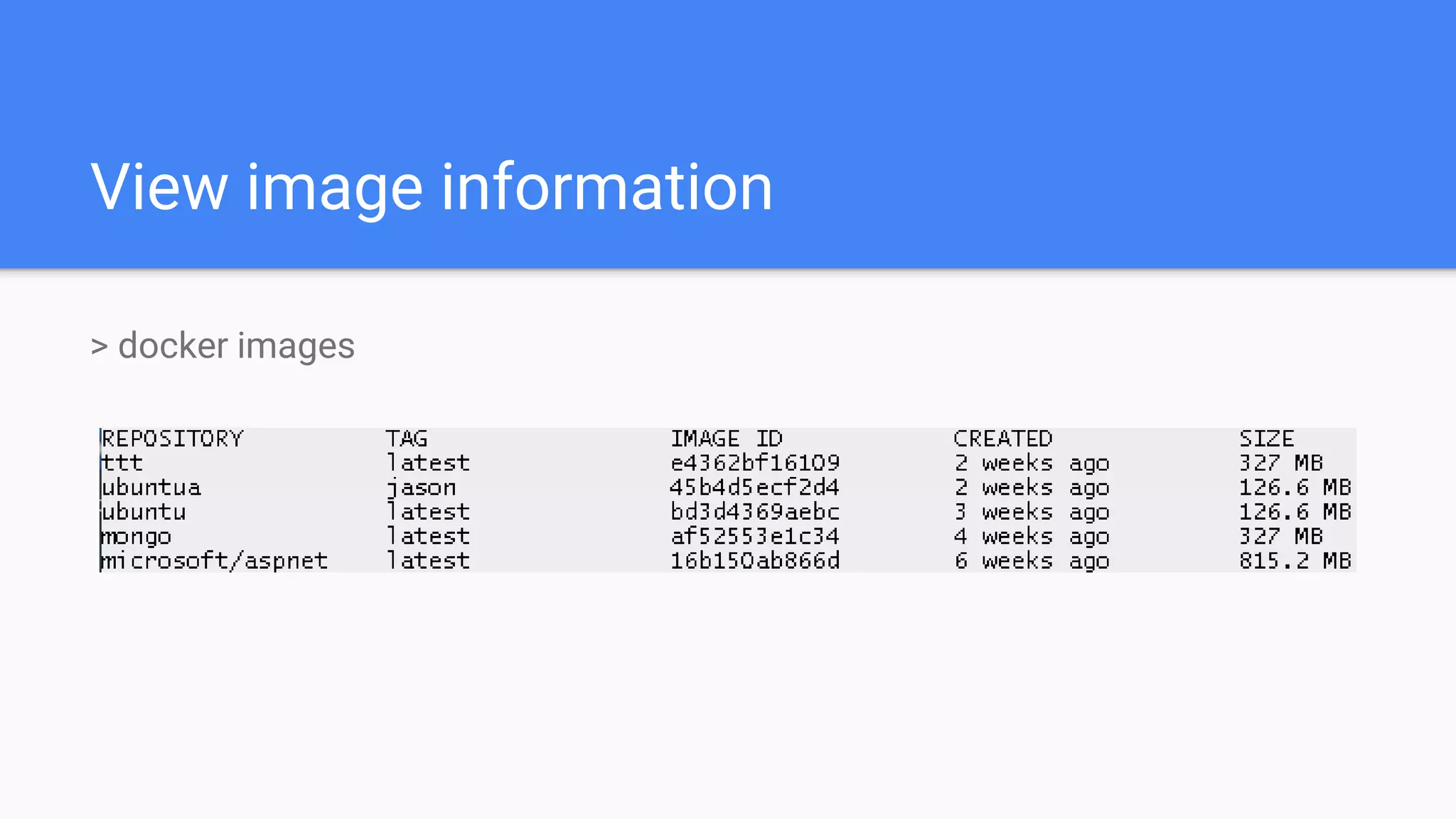Image resolution: width=1456 pixels, height=819 pixels.
Task: Select the CREATED column header
Action: point(1003,439)
